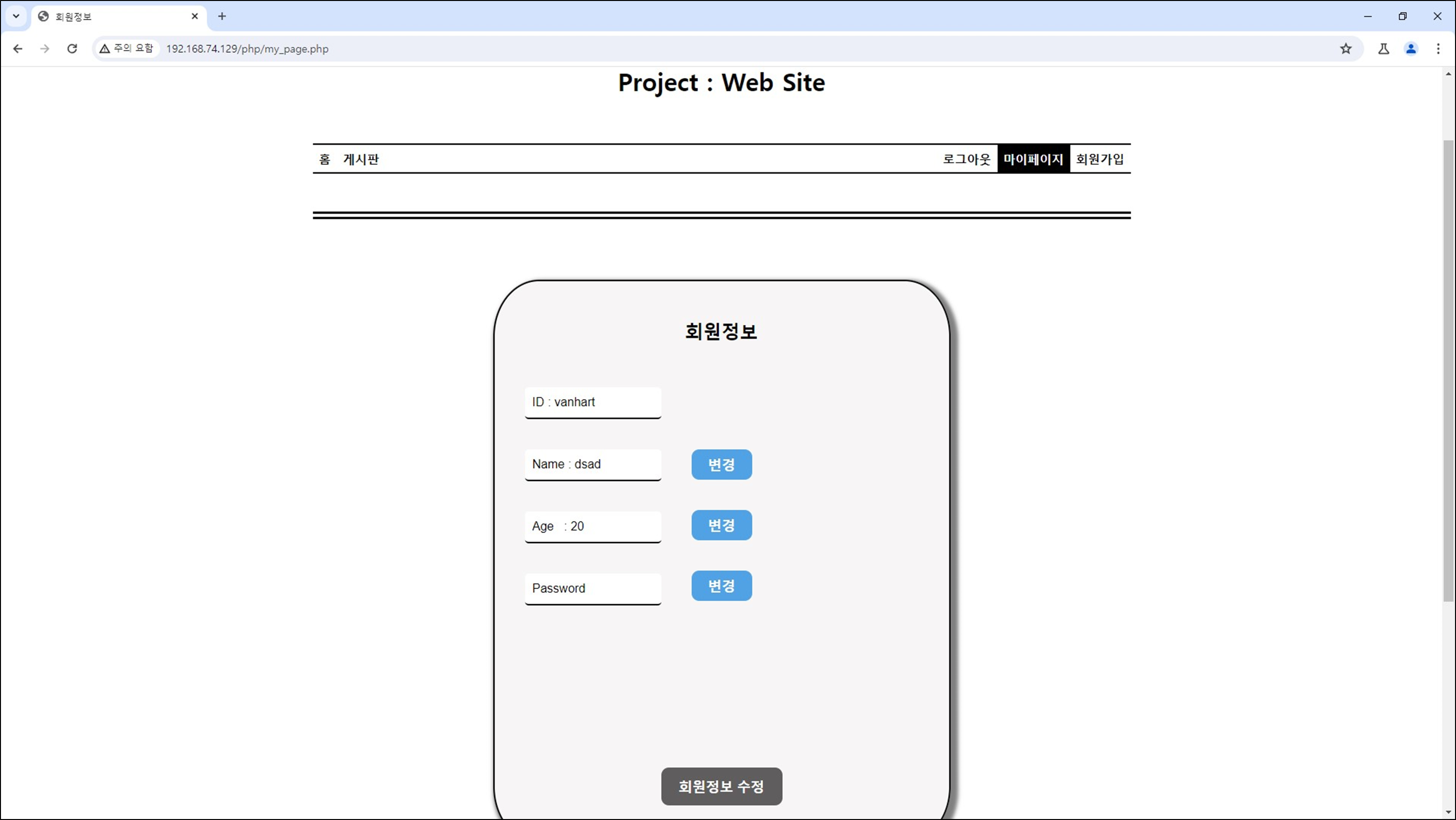Click the 회원정보 수정 button

click(721, 786)
